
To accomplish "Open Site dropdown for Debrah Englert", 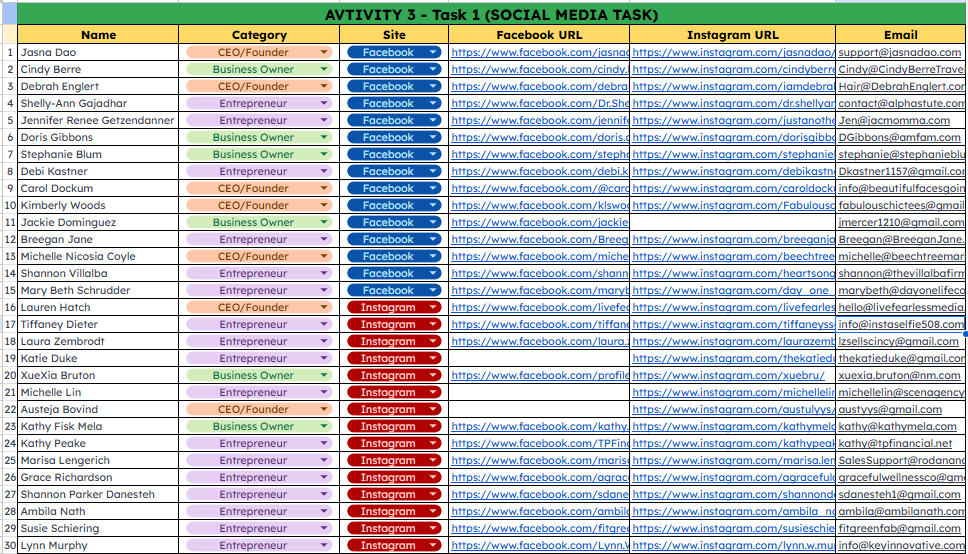I will click(433, 86).
